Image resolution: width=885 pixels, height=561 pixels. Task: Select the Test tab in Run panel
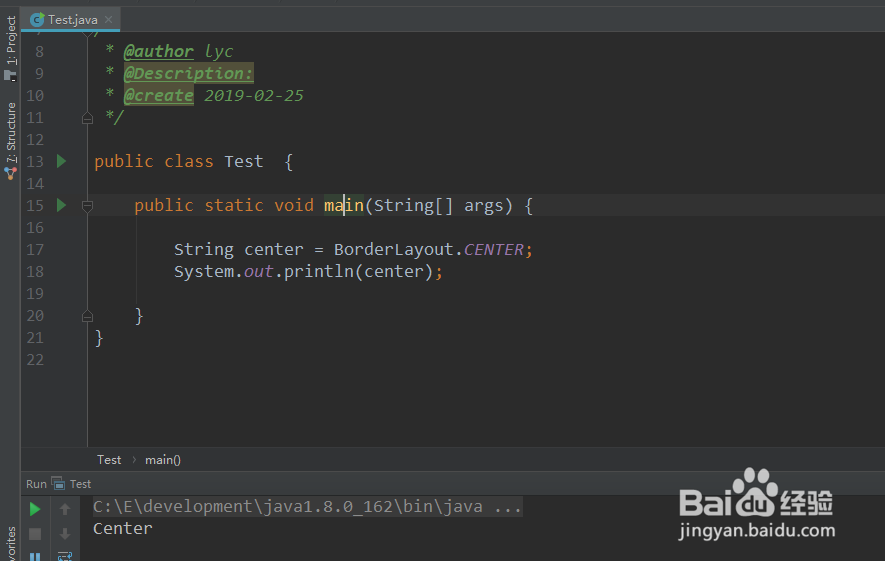pyautogui.click(x=80, y=484)
